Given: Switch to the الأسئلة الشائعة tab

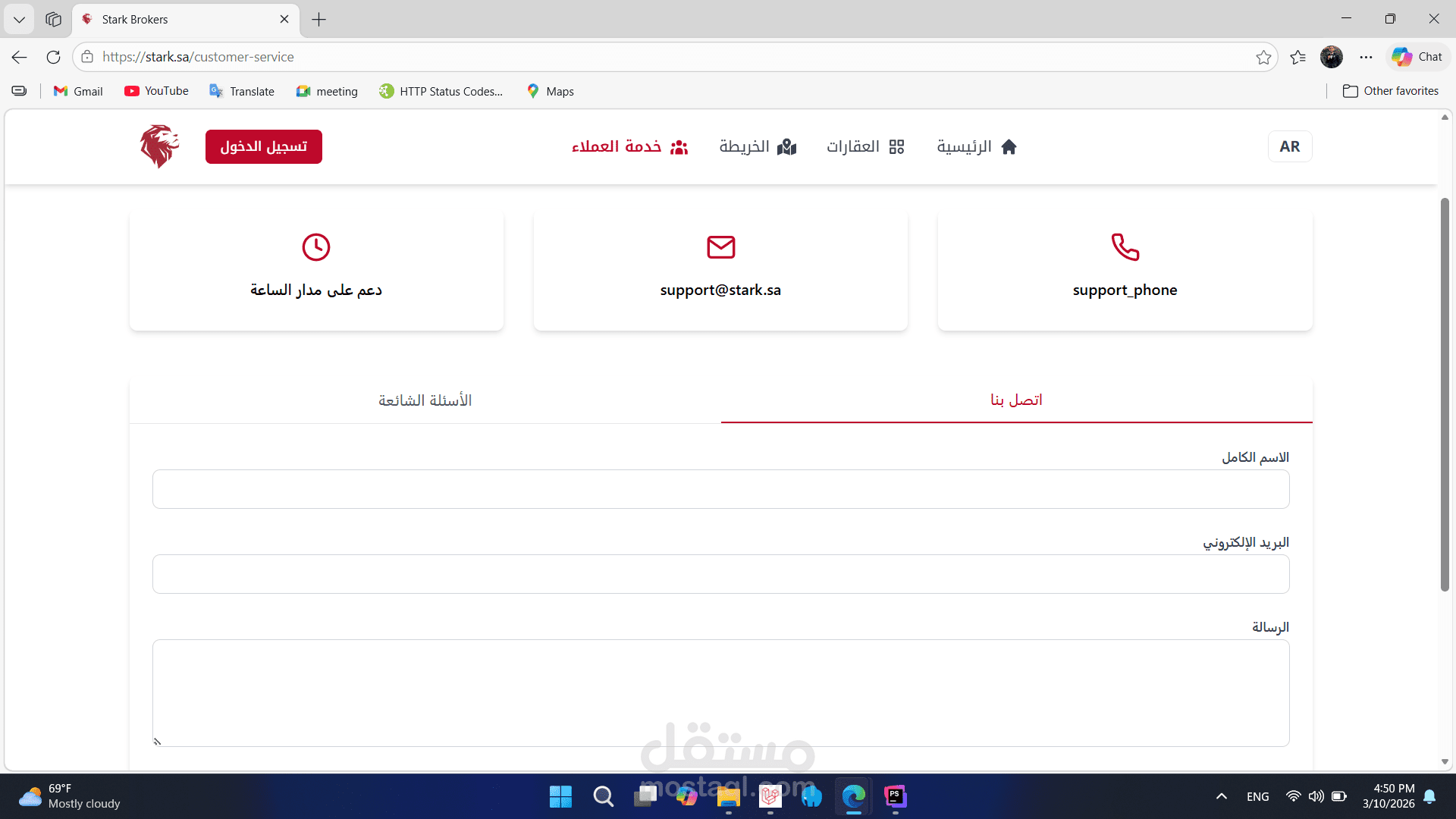Looking at the screenshot, I should coord(425,400).
